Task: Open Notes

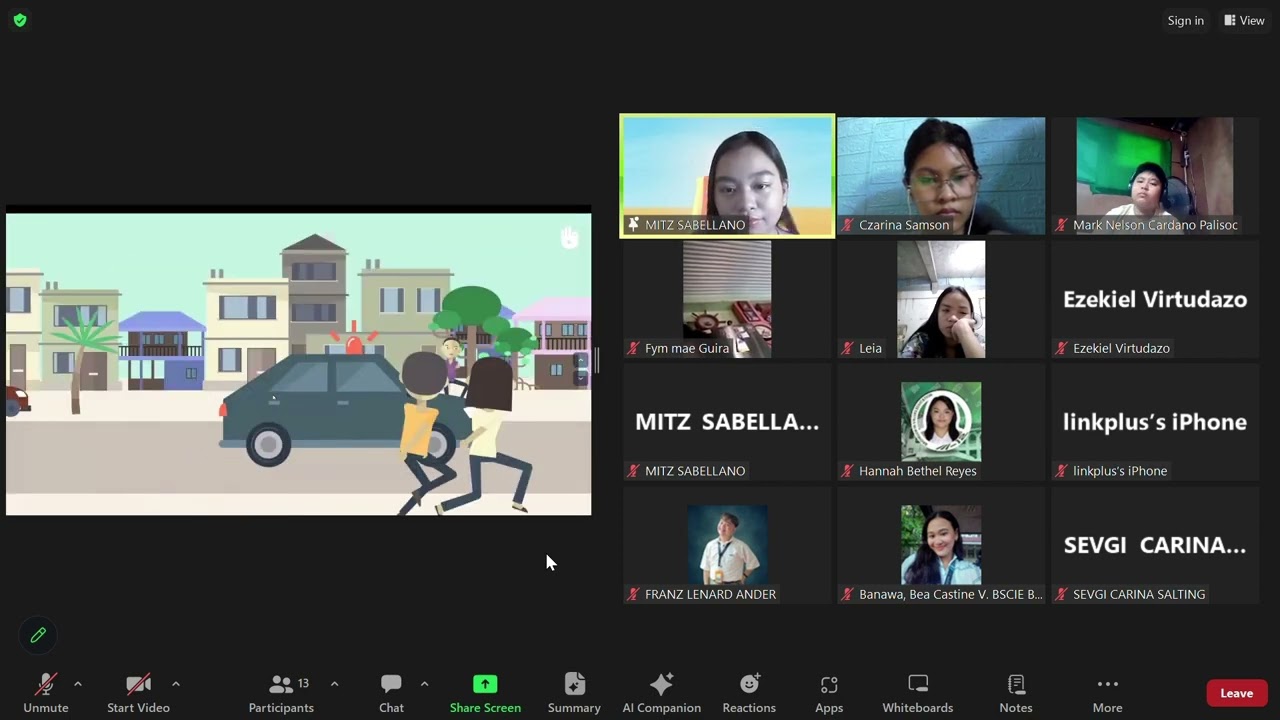Action: click(1016, 692)
